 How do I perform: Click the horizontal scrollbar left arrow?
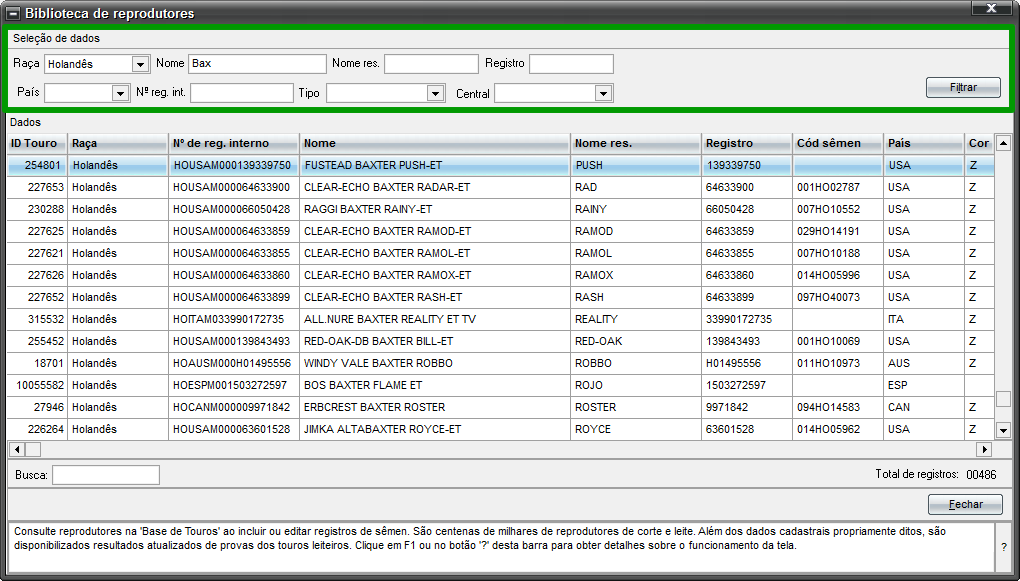point(16,449)
